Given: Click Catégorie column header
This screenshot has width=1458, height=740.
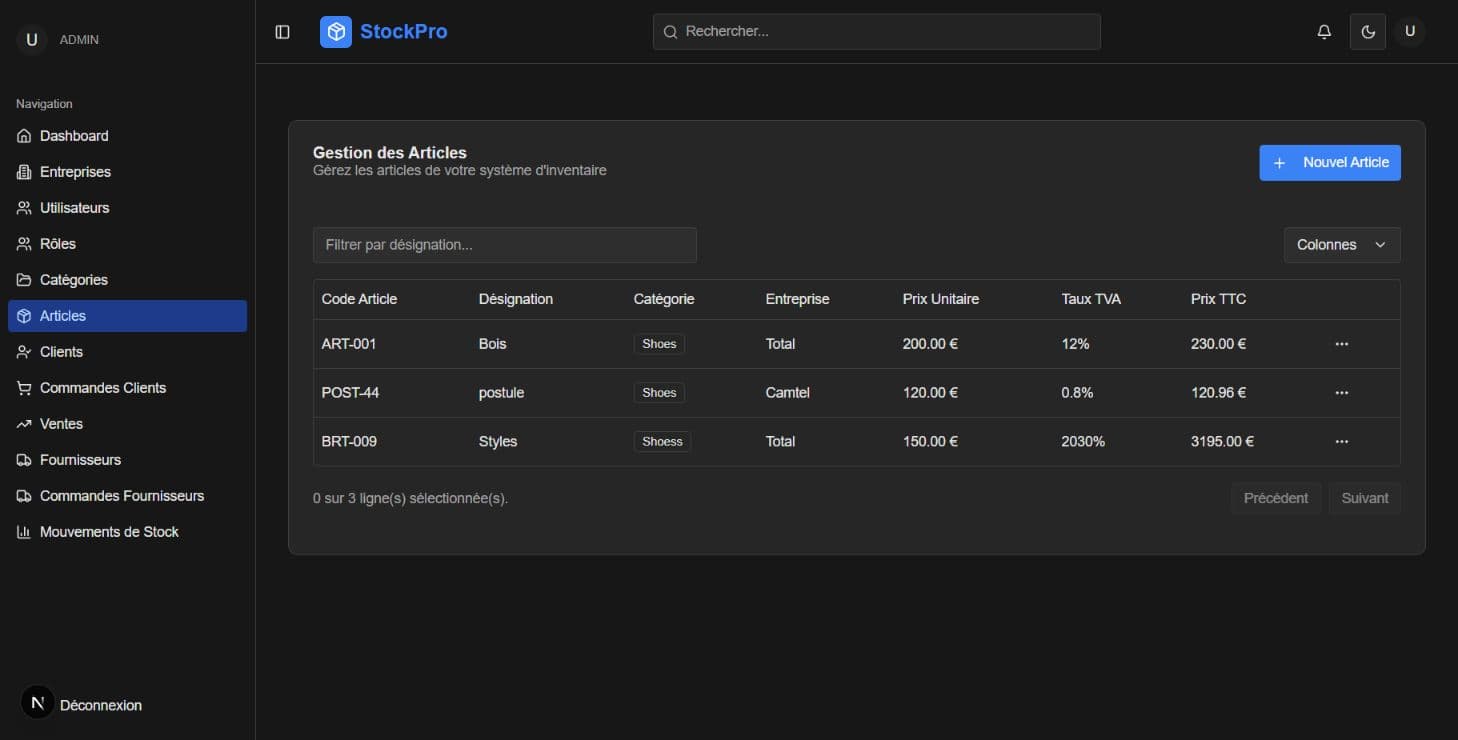Looking at the screenshot, I should [x=664, y=299].
